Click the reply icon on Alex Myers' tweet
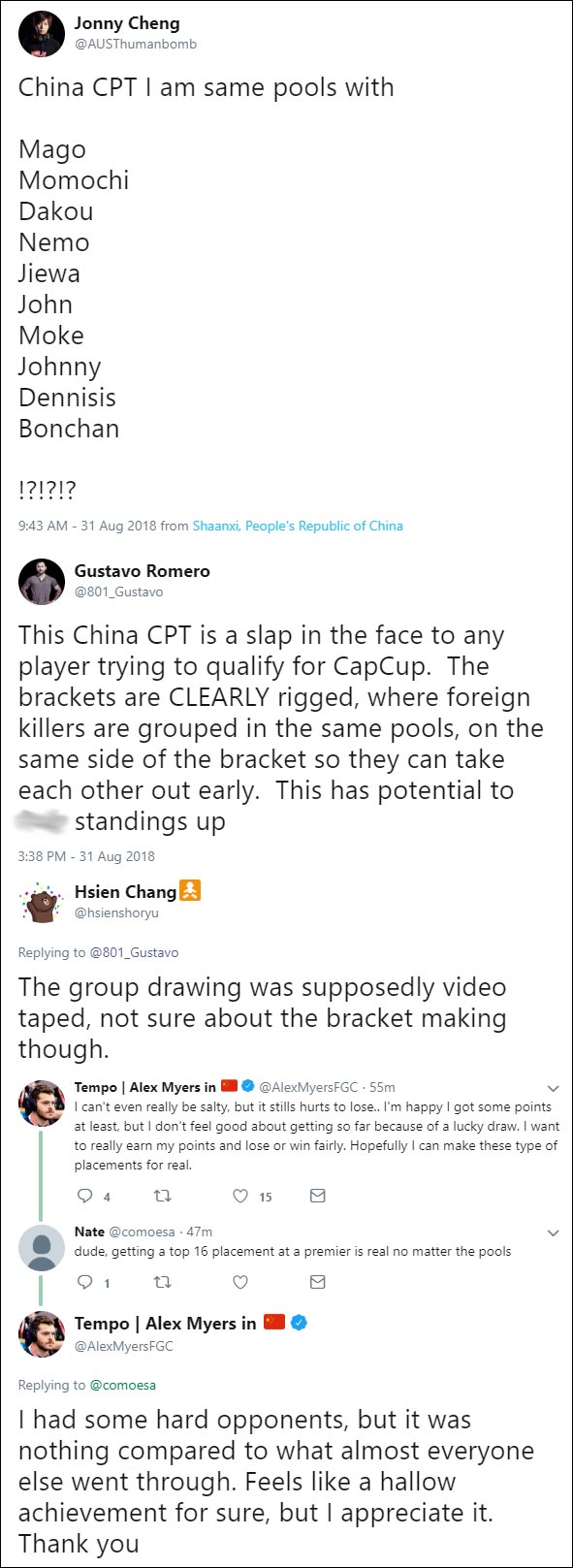 [85, 1196]
